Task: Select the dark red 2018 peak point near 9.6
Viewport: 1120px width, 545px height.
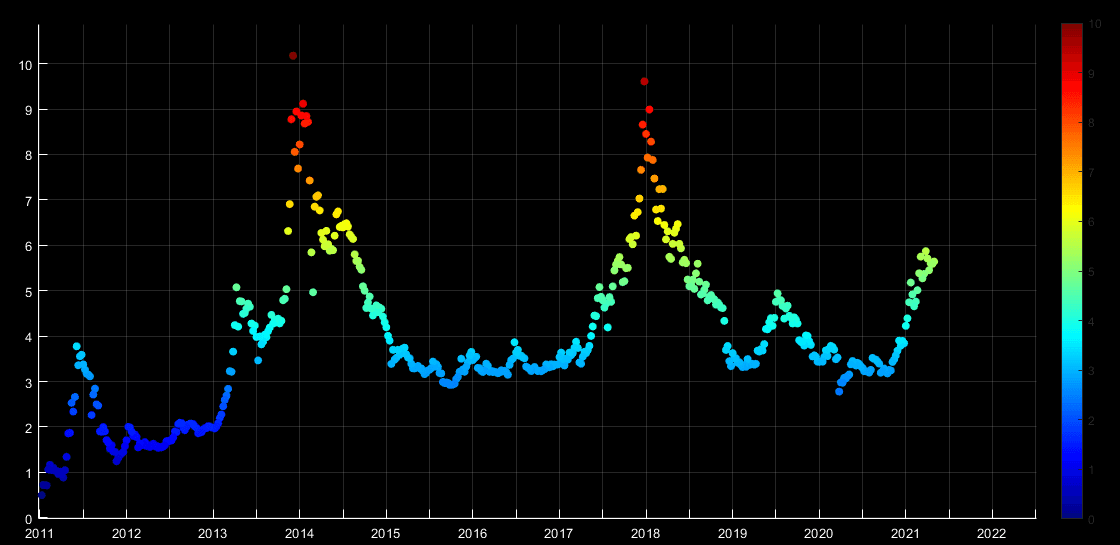Action: tap(644, 81)
